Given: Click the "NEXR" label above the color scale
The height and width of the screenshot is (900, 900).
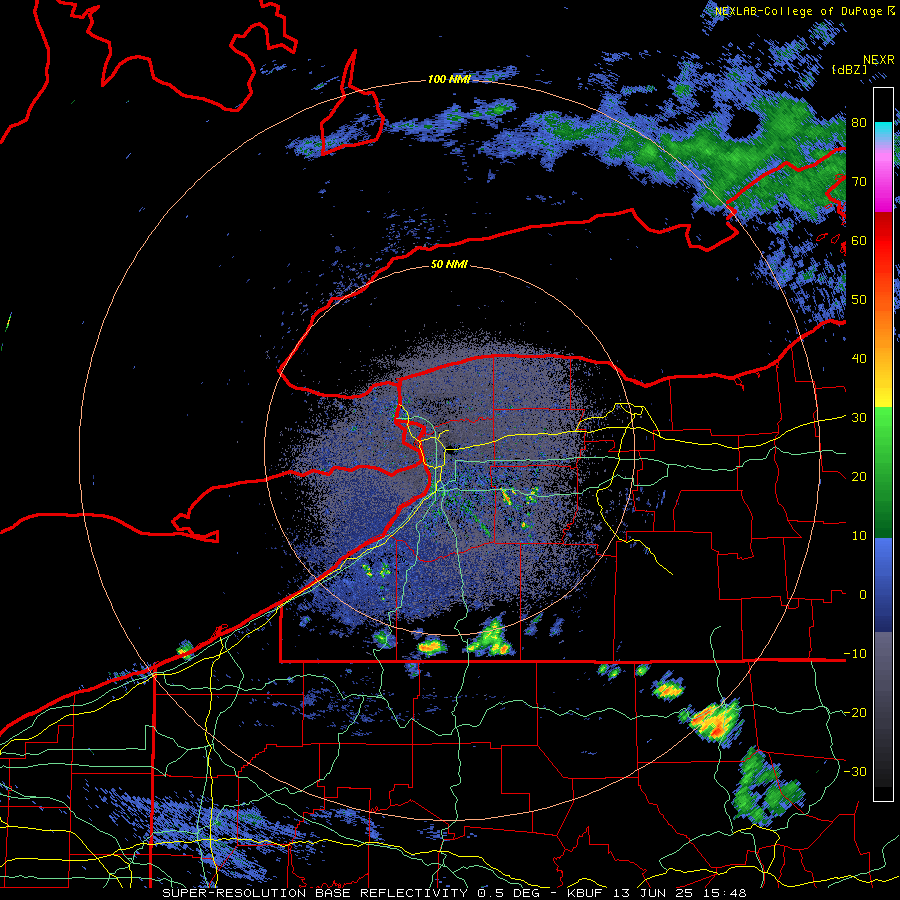Looking at the screenshot, I should 878,59.
